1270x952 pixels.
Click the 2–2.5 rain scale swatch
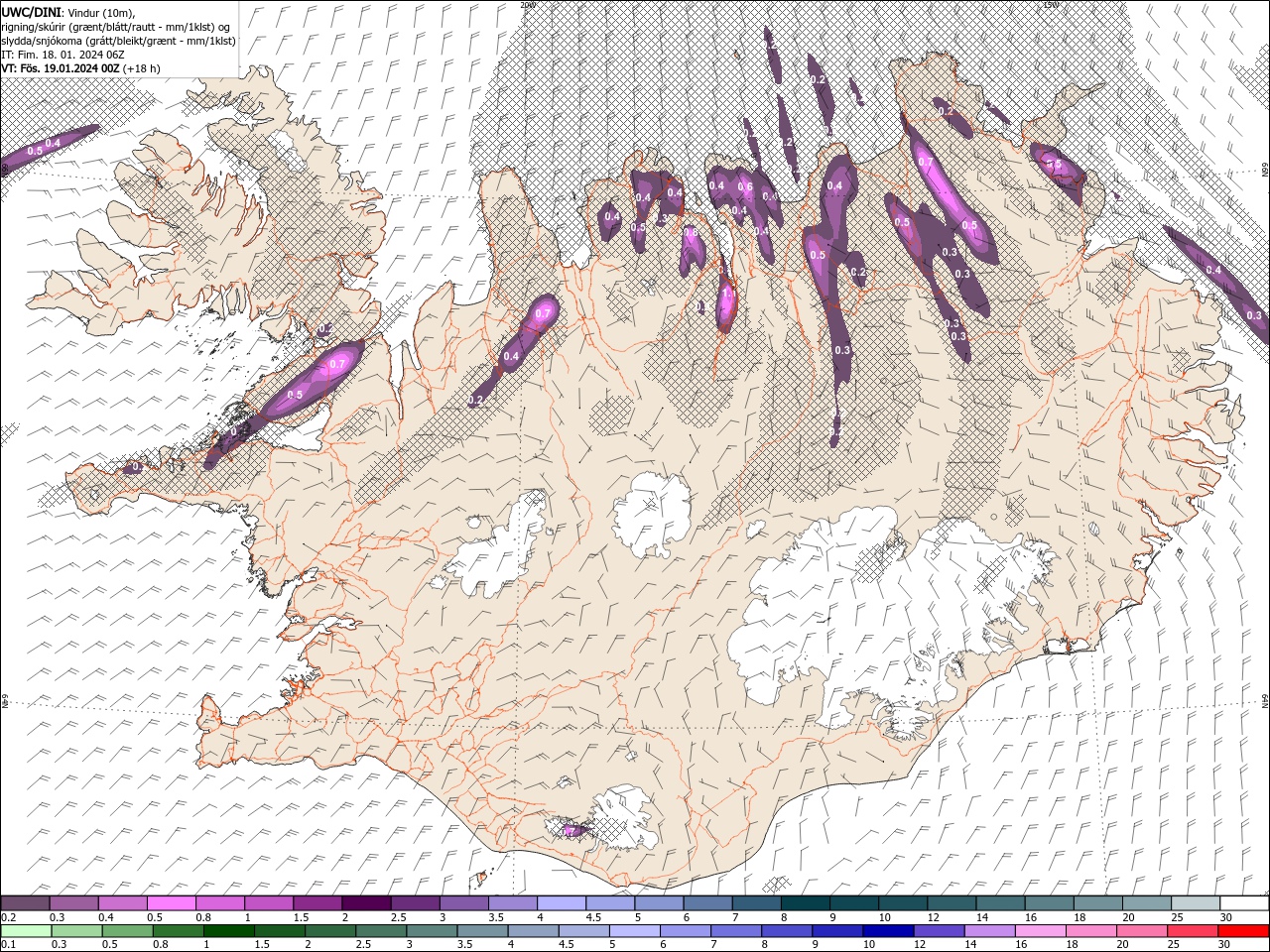[329, 931]
